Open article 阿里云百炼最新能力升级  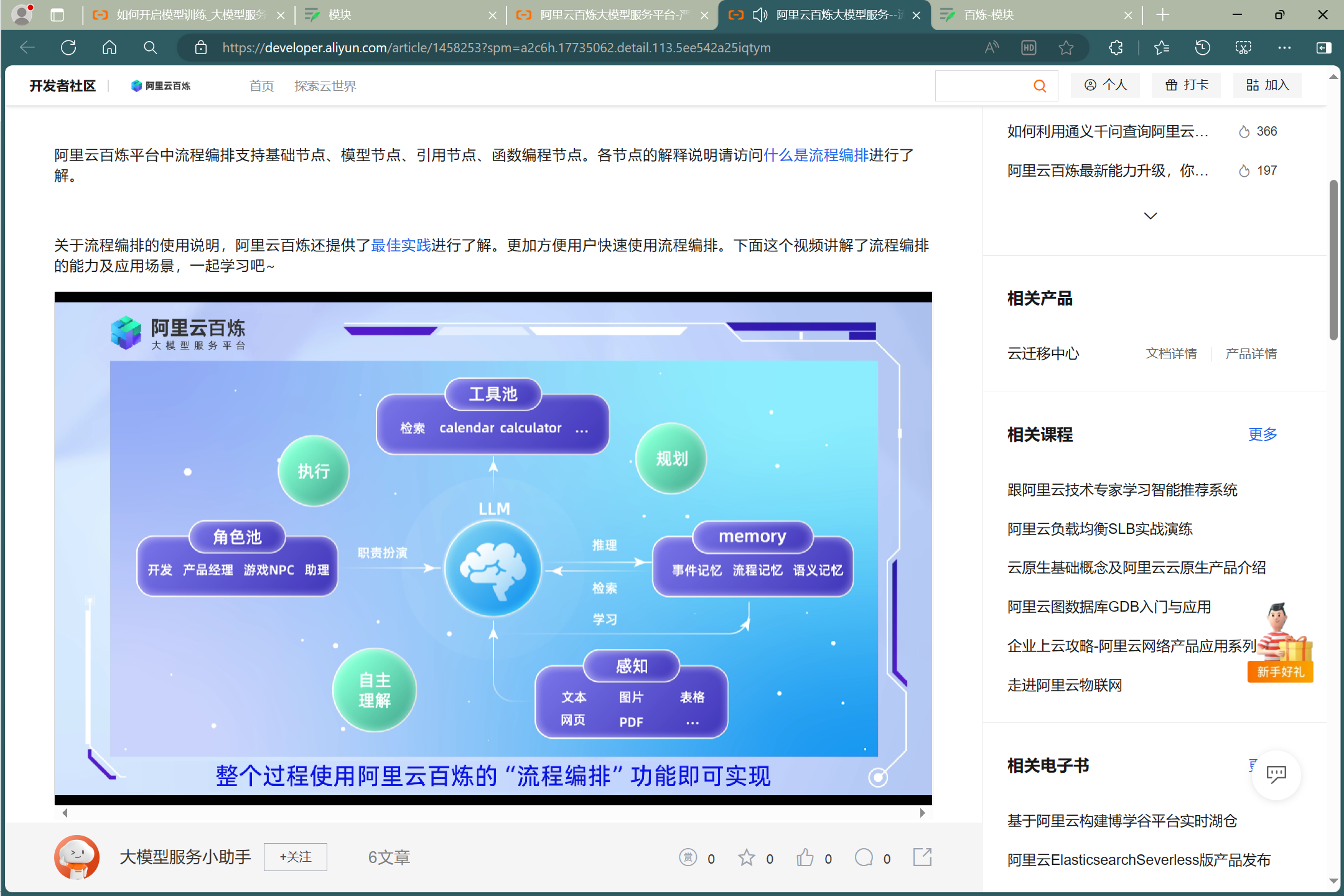[x=1108, y=170]
